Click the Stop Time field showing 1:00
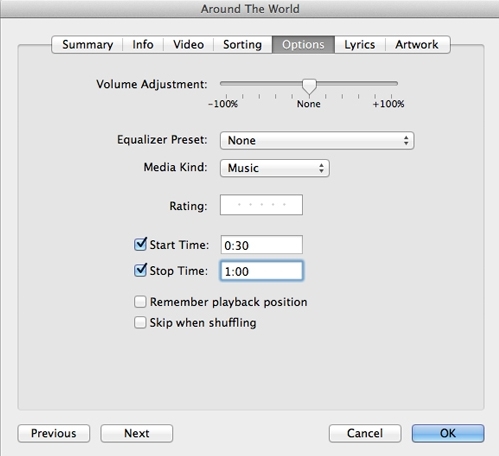 tap(262, 271)
